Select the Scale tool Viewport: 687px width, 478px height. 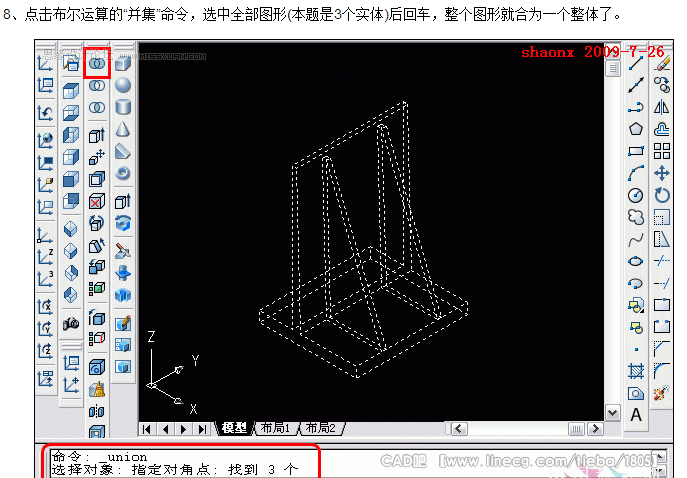(x=662, y=217)
